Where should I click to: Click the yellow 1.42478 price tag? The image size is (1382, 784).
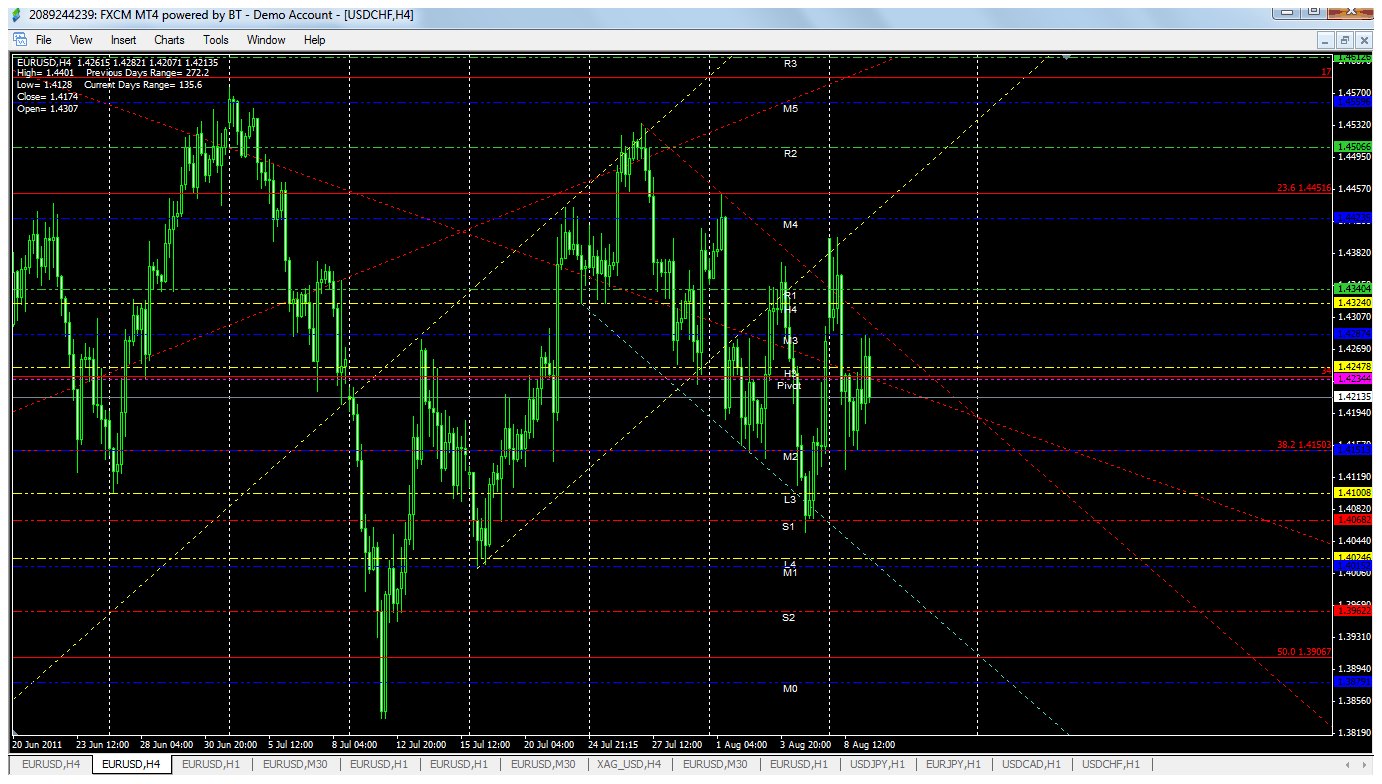coord(1353,367)
